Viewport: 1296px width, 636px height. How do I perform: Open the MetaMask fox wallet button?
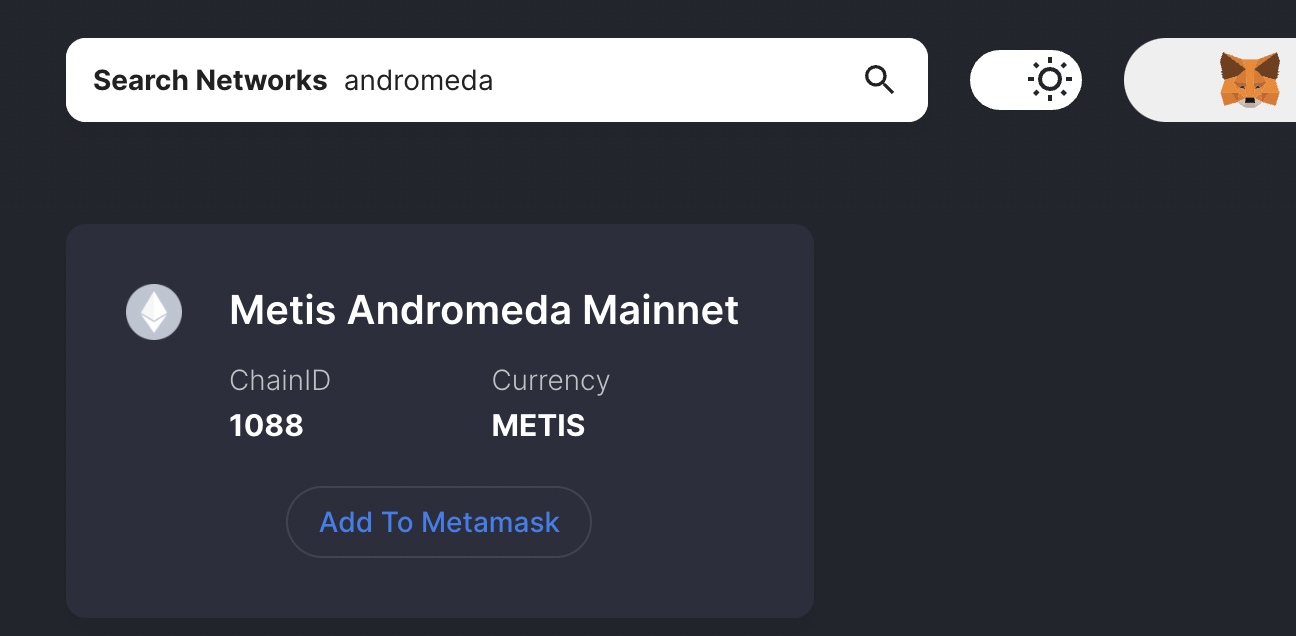(1249, 80)
